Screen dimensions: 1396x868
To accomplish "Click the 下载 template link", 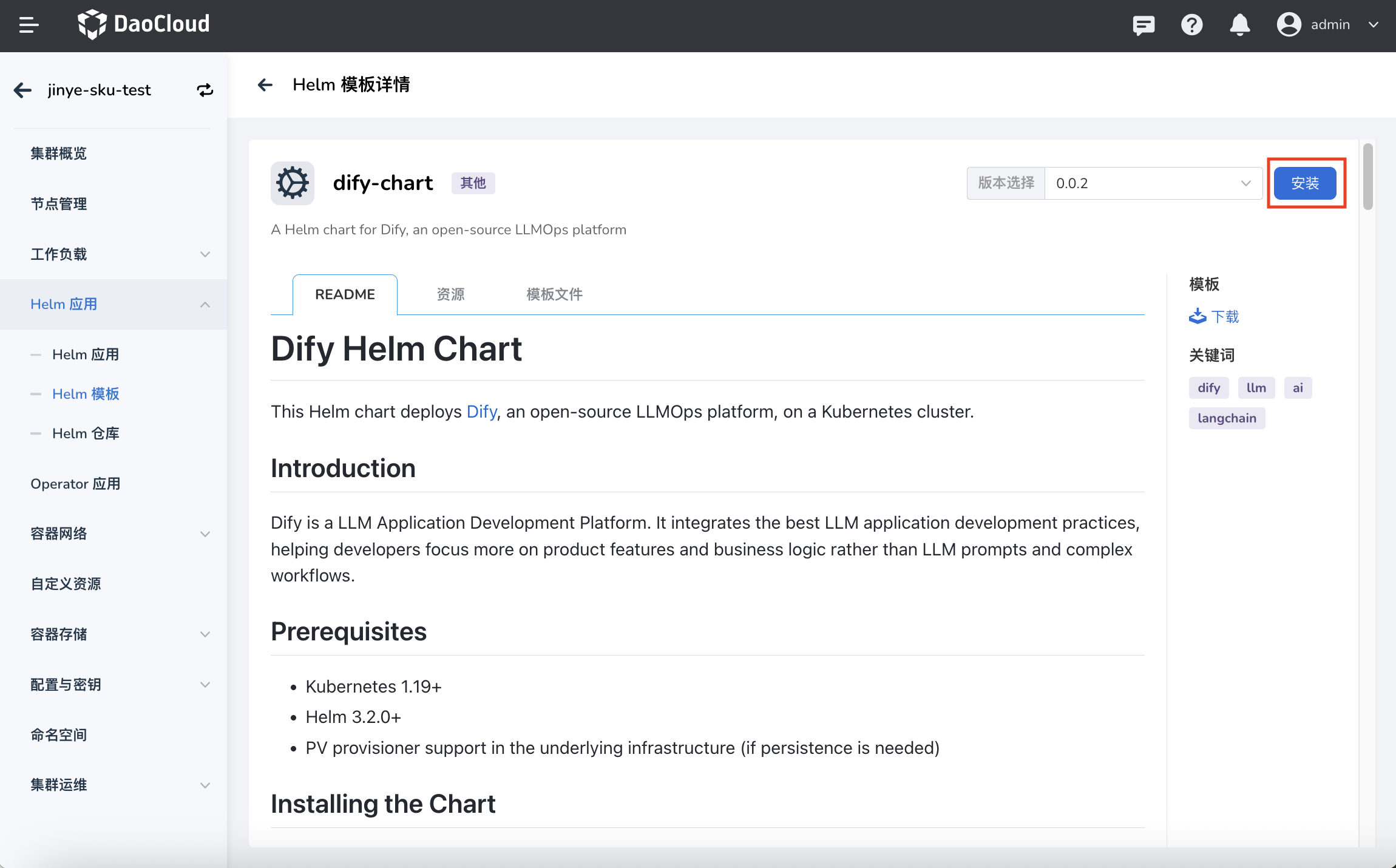I will click(1214, 316).
